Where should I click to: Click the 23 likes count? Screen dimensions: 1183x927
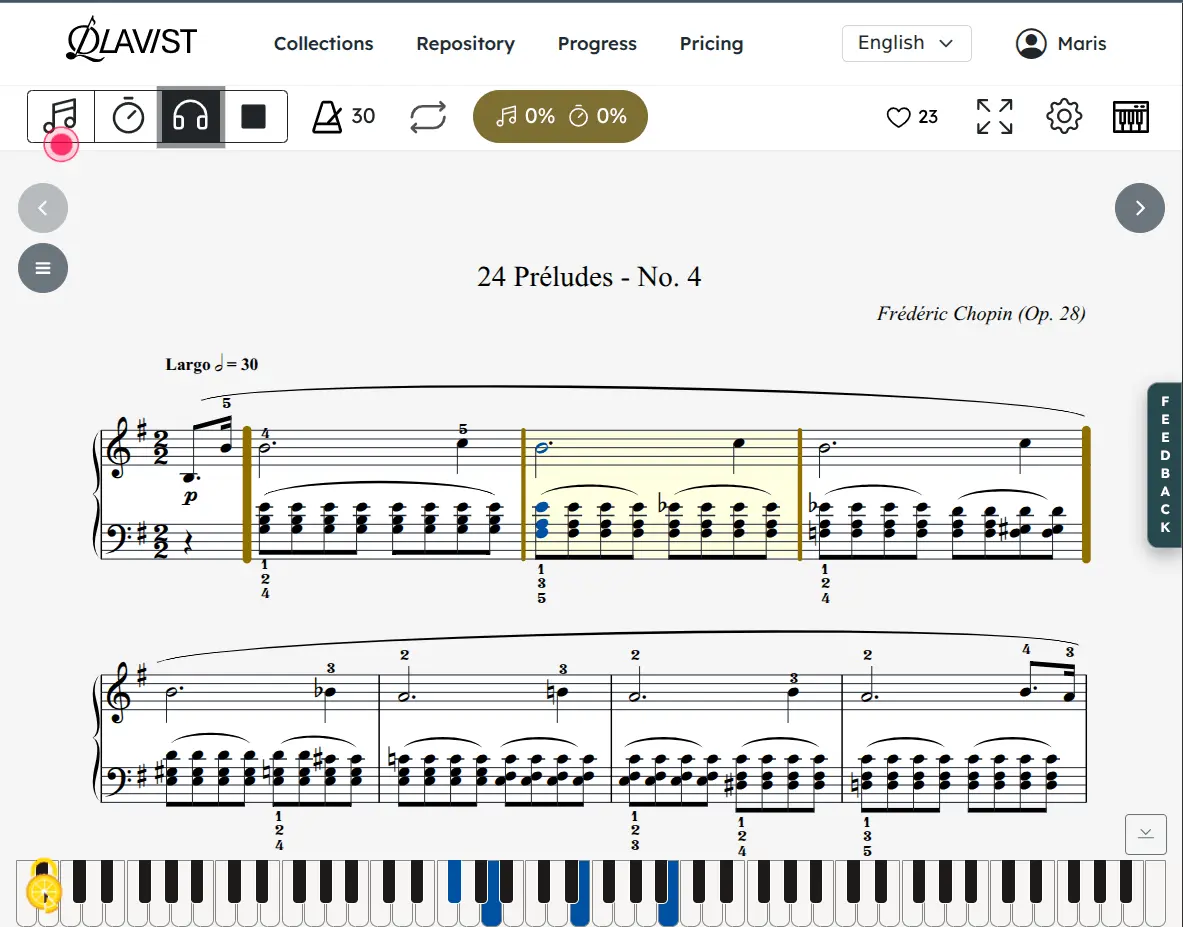click(928, 117)
